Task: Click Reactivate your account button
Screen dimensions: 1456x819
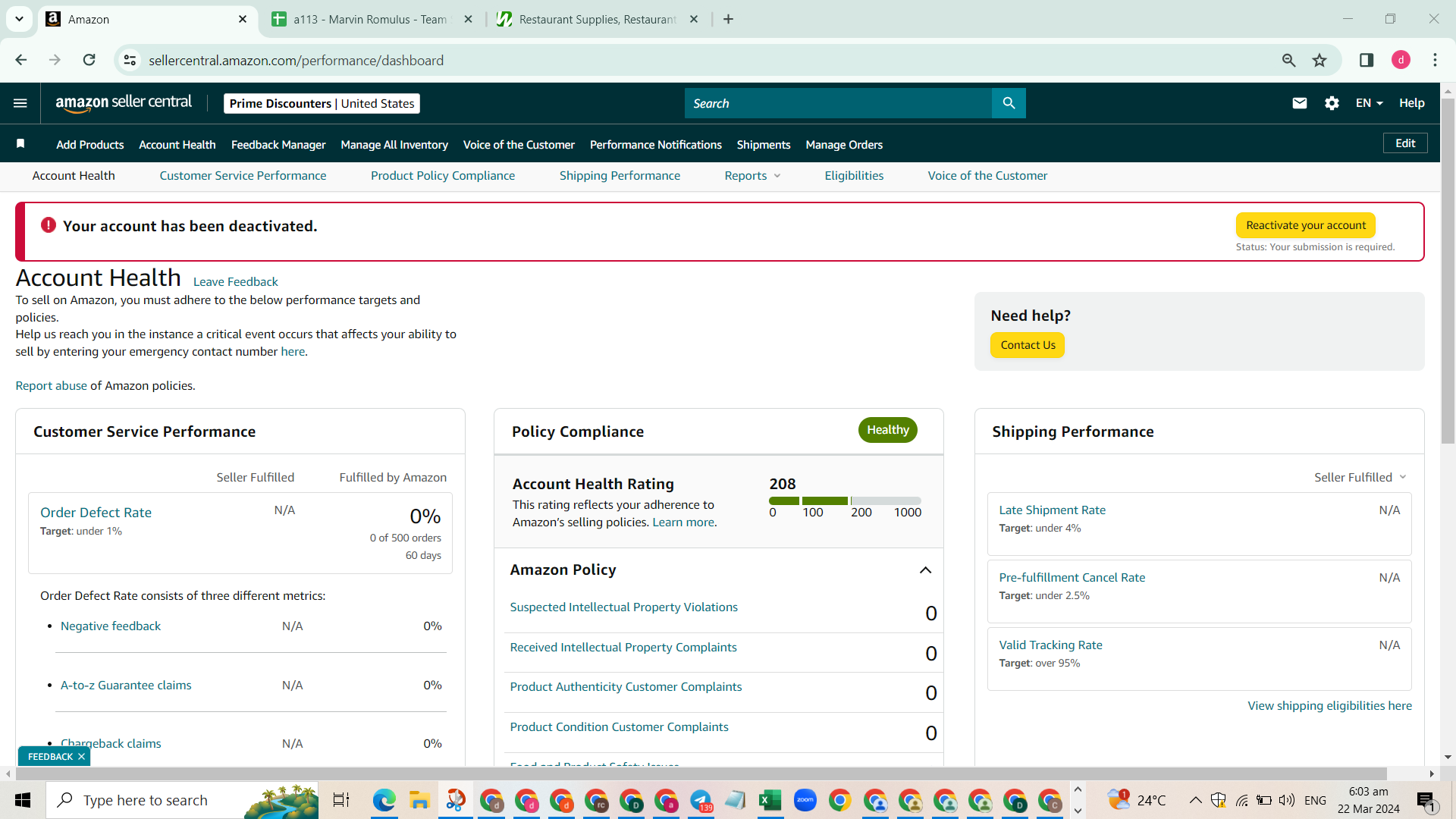Action: tap(1306, 225)
